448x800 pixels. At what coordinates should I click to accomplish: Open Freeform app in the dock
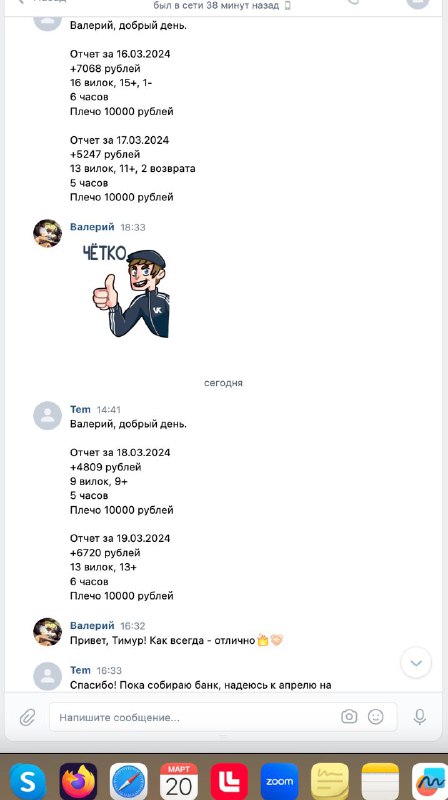(430, 781)
